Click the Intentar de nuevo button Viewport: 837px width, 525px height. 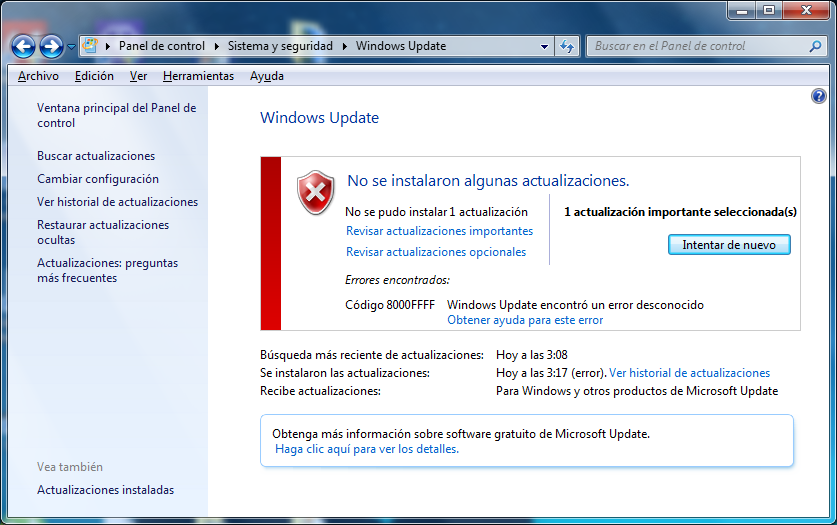tap(729, 245)
